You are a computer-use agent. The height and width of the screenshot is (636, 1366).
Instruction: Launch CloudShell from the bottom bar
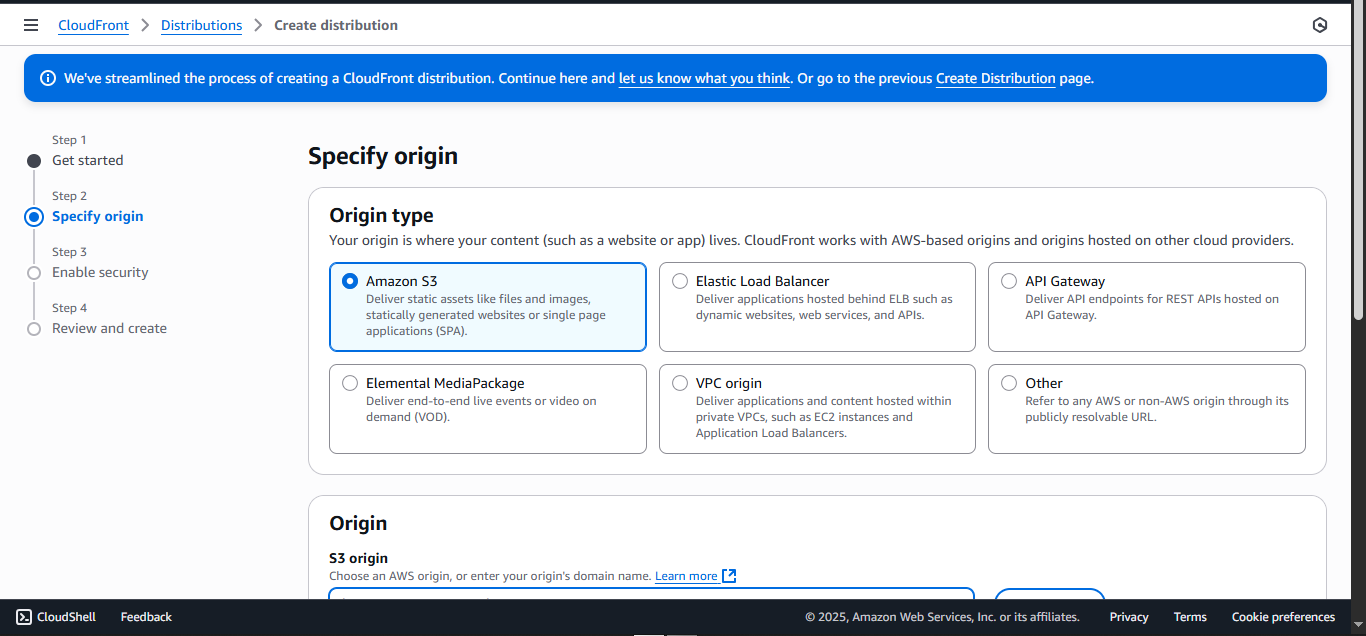(x=55, y=617)
